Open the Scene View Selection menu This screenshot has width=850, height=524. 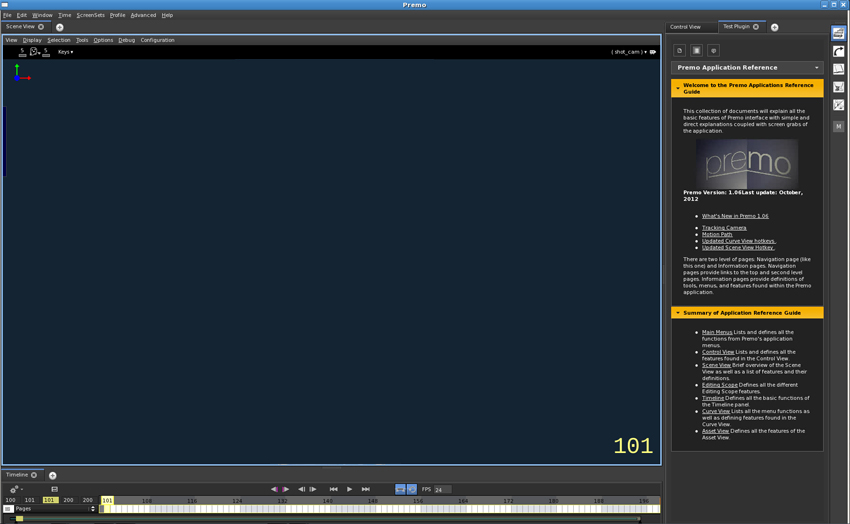point(59,40)
